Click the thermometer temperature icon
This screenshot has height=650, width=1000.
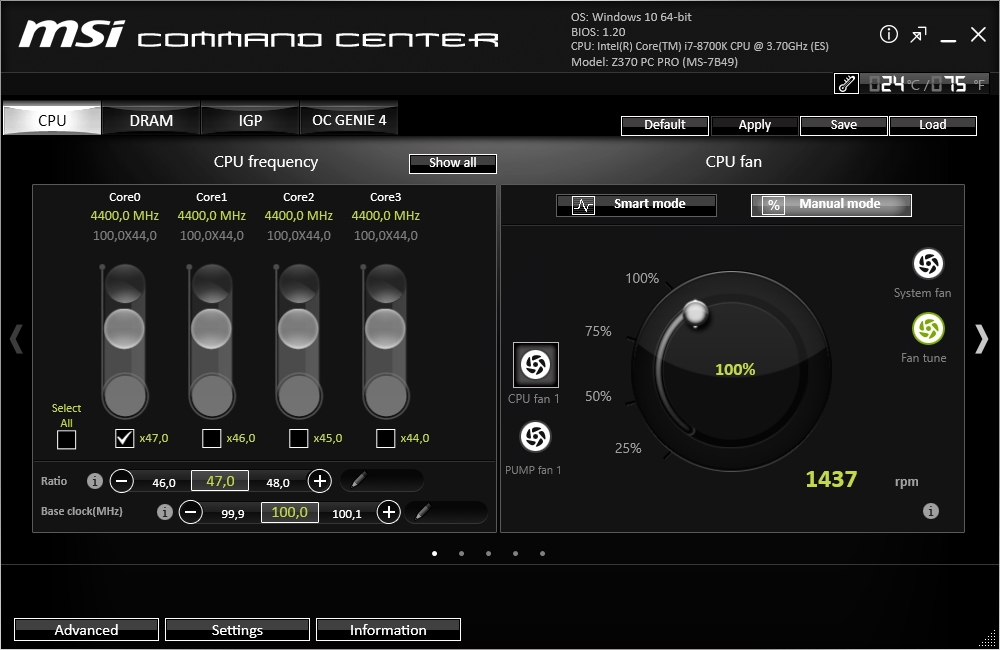(x=846, y=84)
